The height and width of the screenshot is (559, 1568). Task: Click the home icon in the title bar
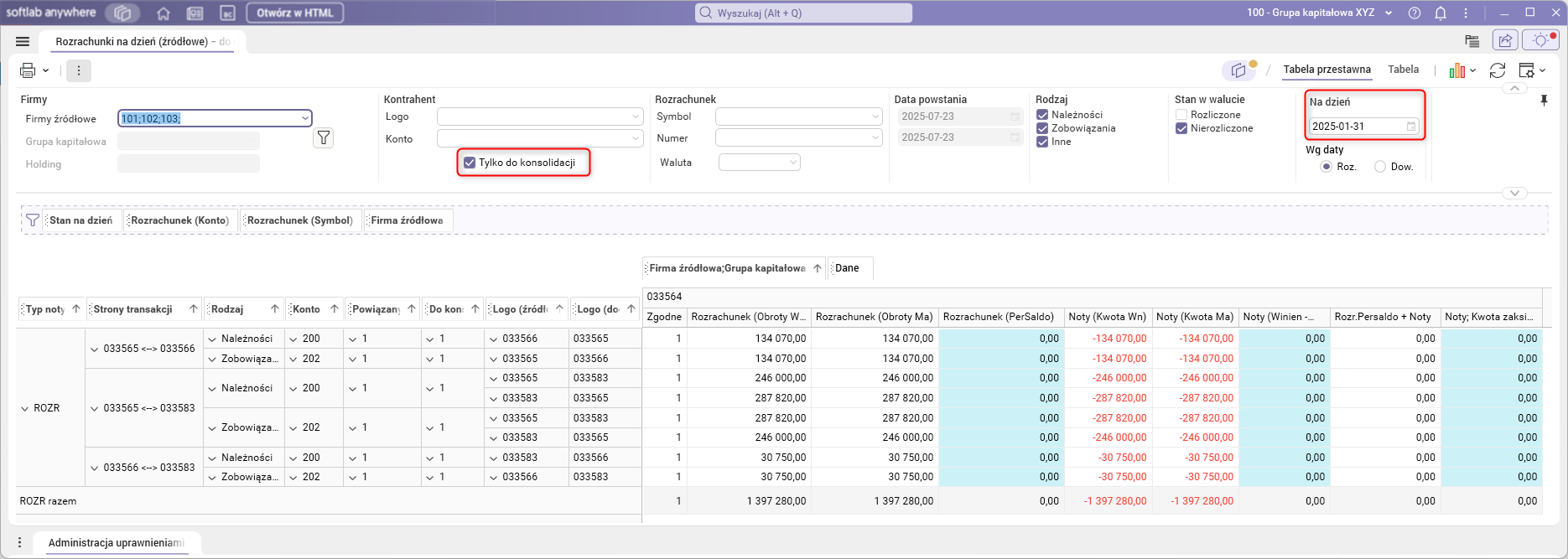164,13
